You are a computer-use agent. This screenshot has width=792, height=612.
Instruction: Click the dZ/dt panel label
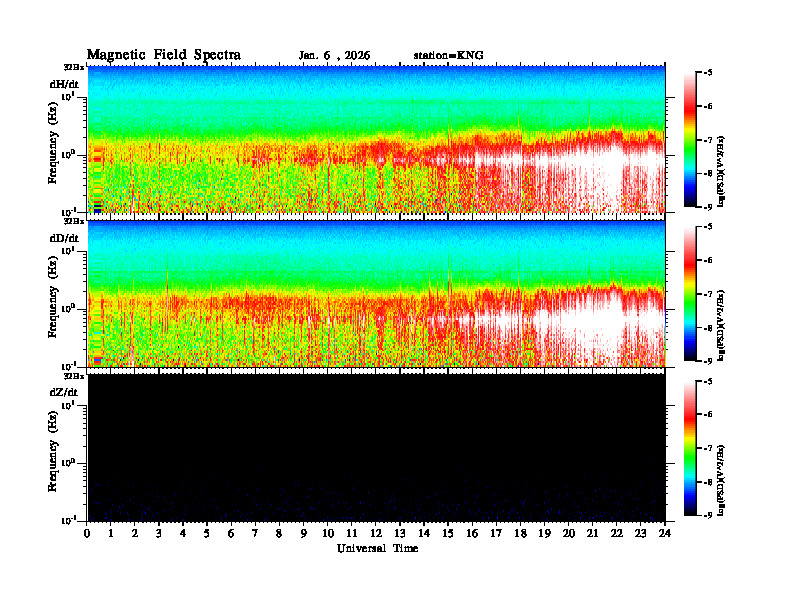(x=64, y=392)
